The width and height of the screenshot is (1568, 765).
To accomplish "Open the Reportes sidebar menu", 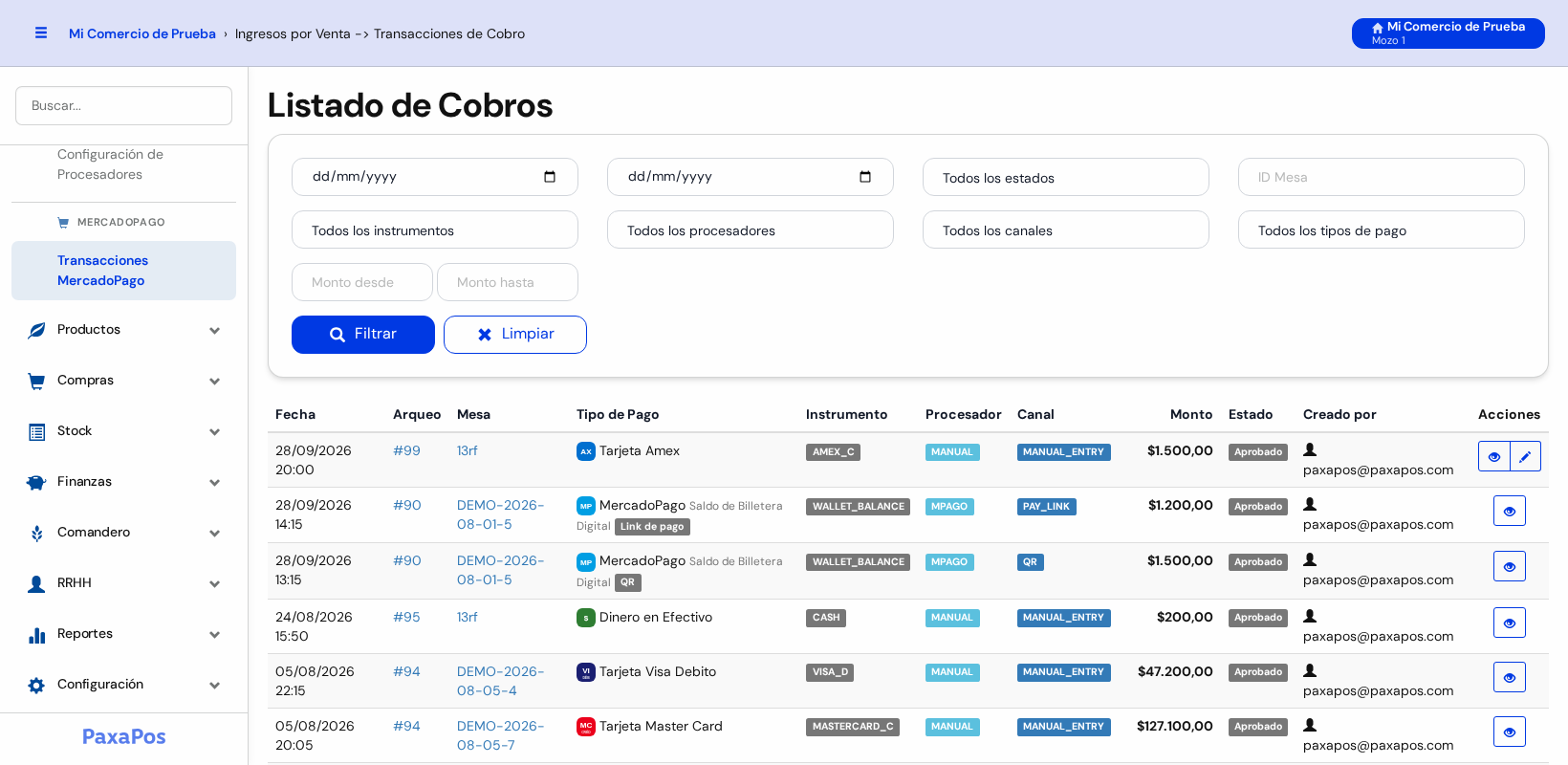I will (123, 634).
